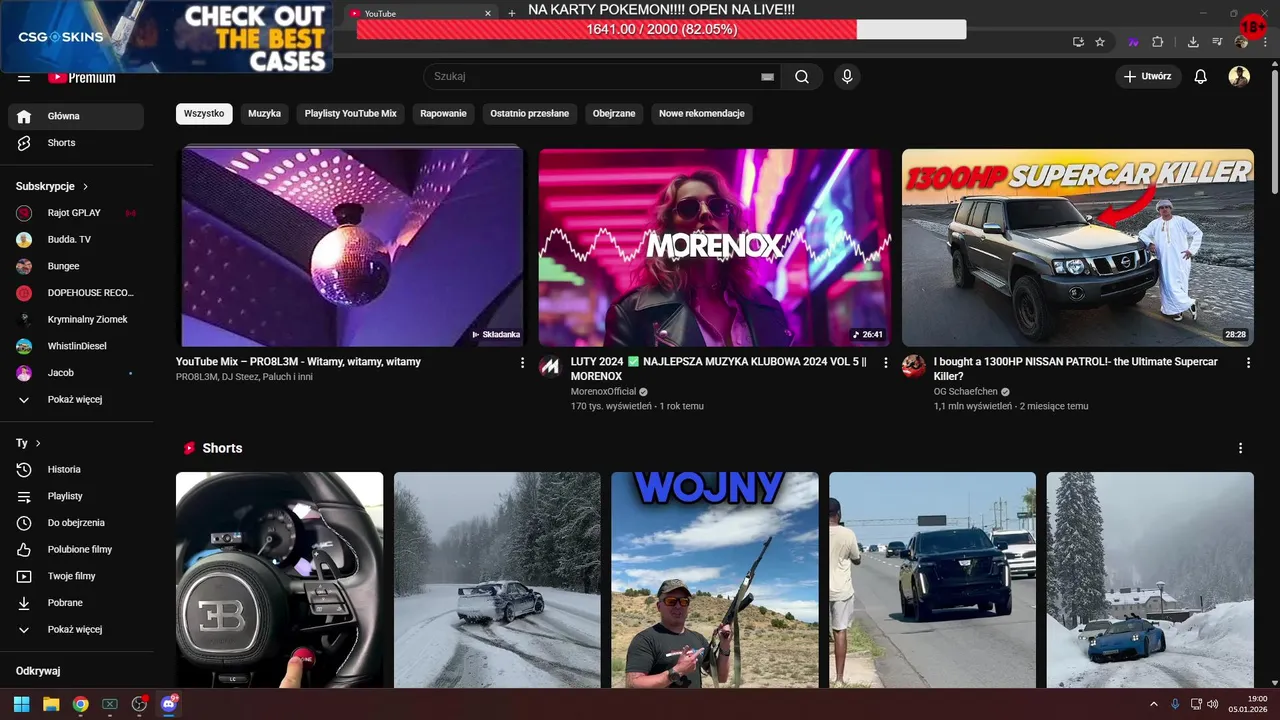
Task: Click the search magnifier button
Action: click(802, 76)
